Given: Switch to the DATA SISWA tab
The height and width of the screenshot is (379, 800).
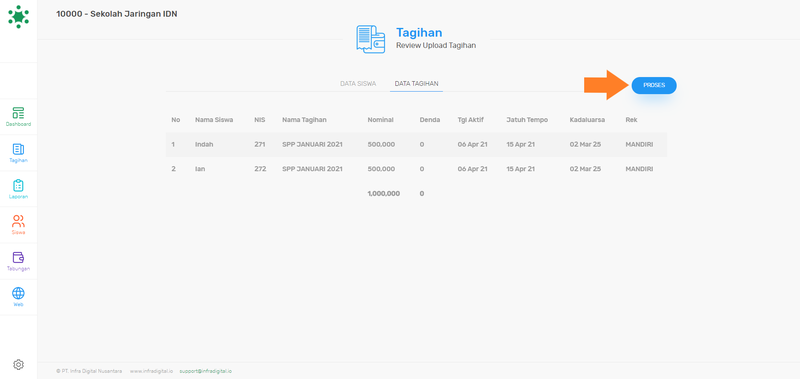Looking at the screenshot, I should (358, 84).
